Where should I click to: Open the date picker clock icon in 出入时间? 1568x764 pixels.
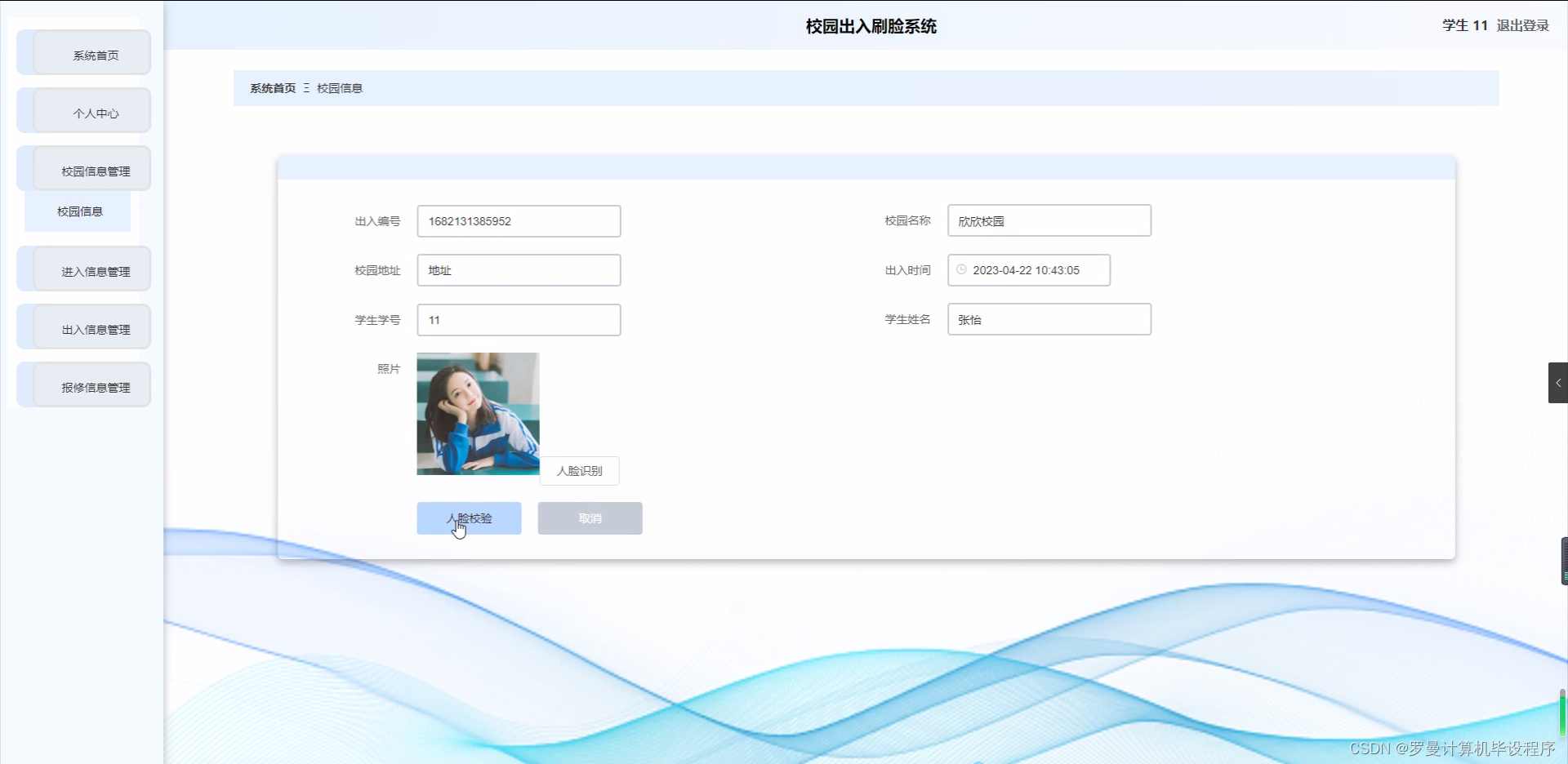pyautogui.click(x=960, y=270)
